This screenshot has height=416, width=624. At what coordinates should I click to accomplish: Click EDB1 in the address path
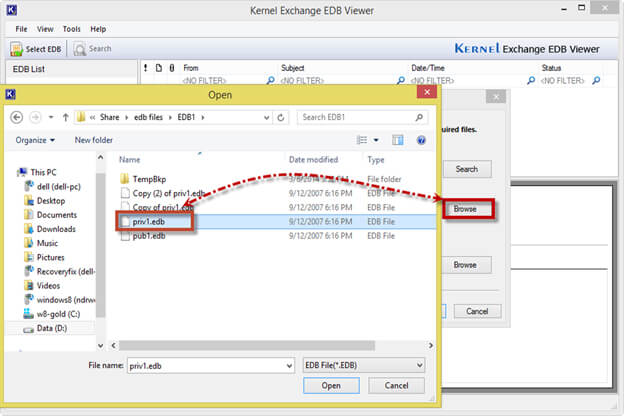[186, 117]
